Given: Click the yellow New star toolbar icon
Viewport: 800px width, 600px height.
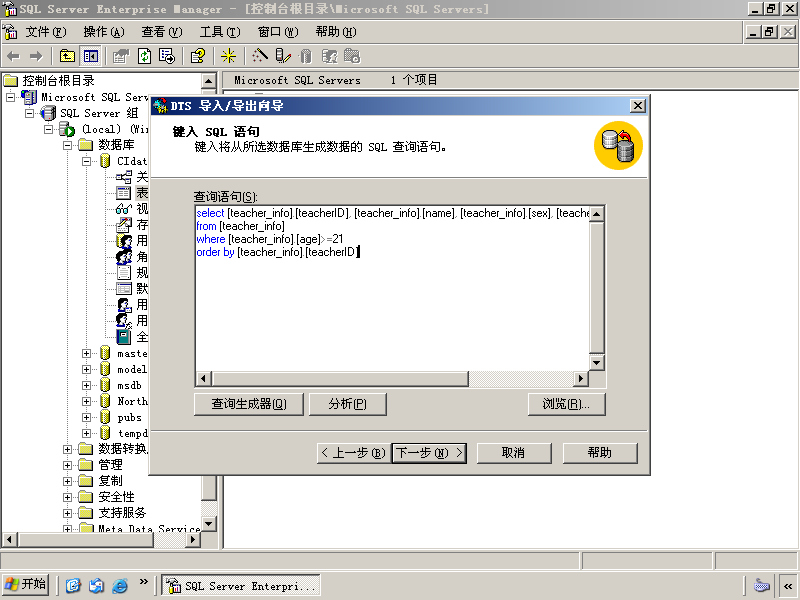Looking at the screenshot, I should coord(228,56).
